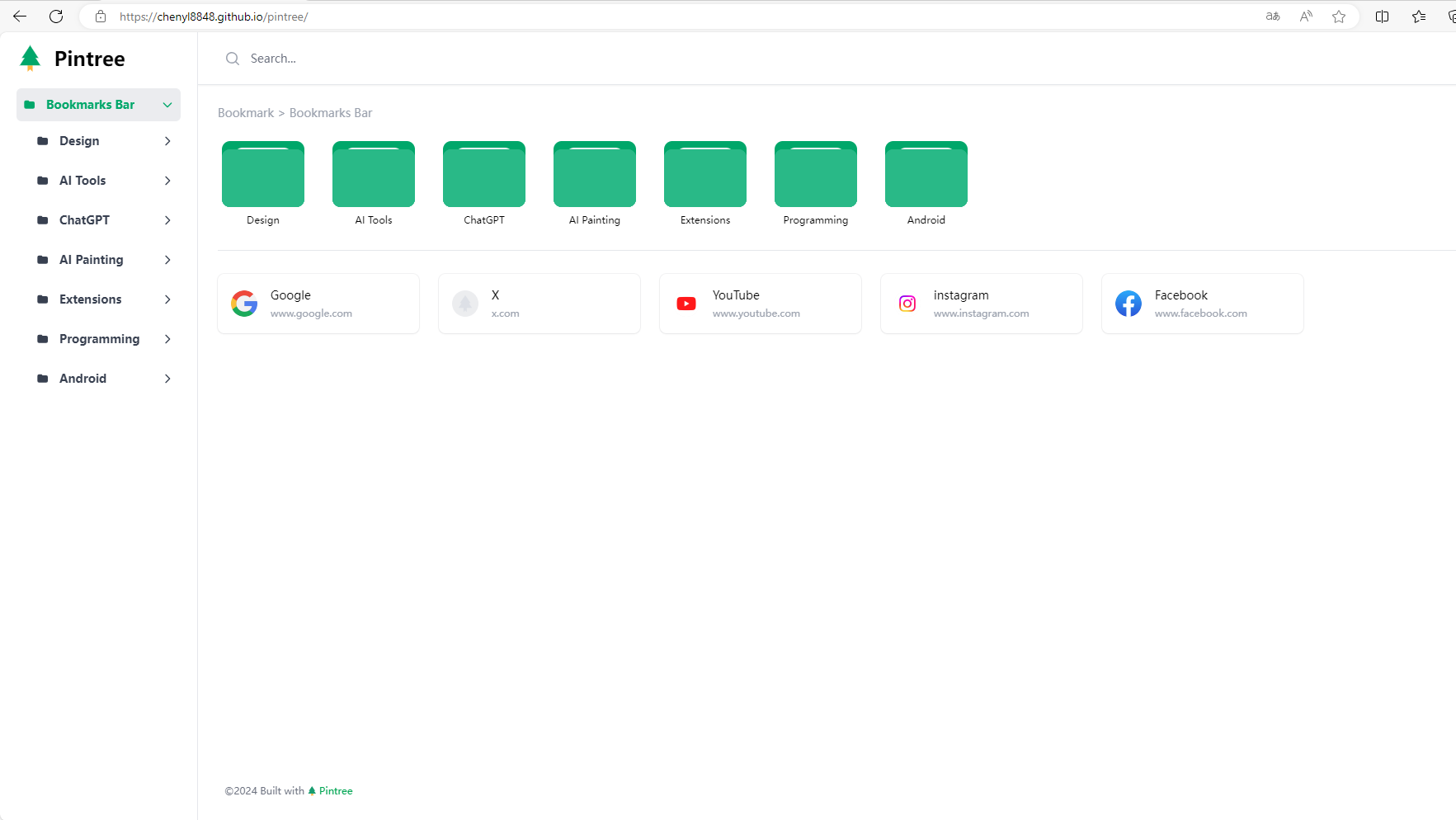Click the sidebar Design folder icon
Image resolution: width=1456 pixels, height=820 pixels.
pos(43,141)
